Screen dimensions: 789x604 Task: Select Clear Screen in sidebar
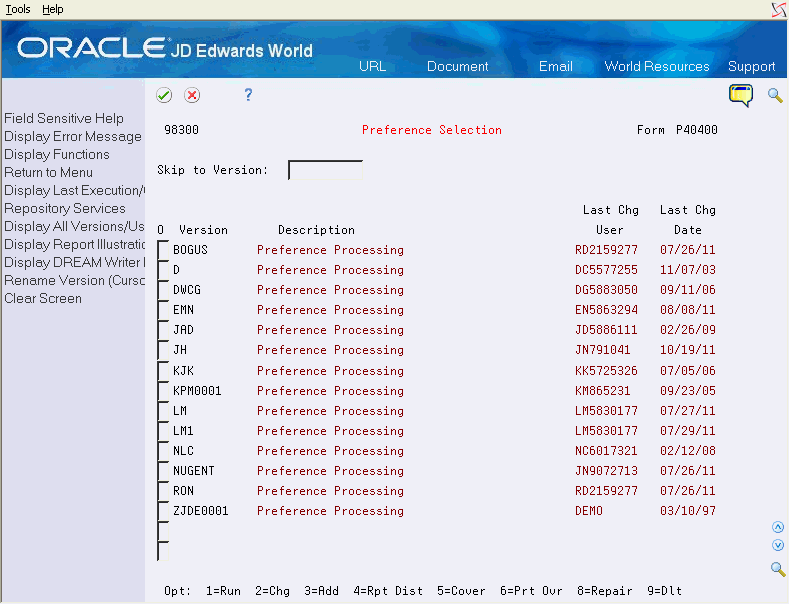(x=43, y=298)
